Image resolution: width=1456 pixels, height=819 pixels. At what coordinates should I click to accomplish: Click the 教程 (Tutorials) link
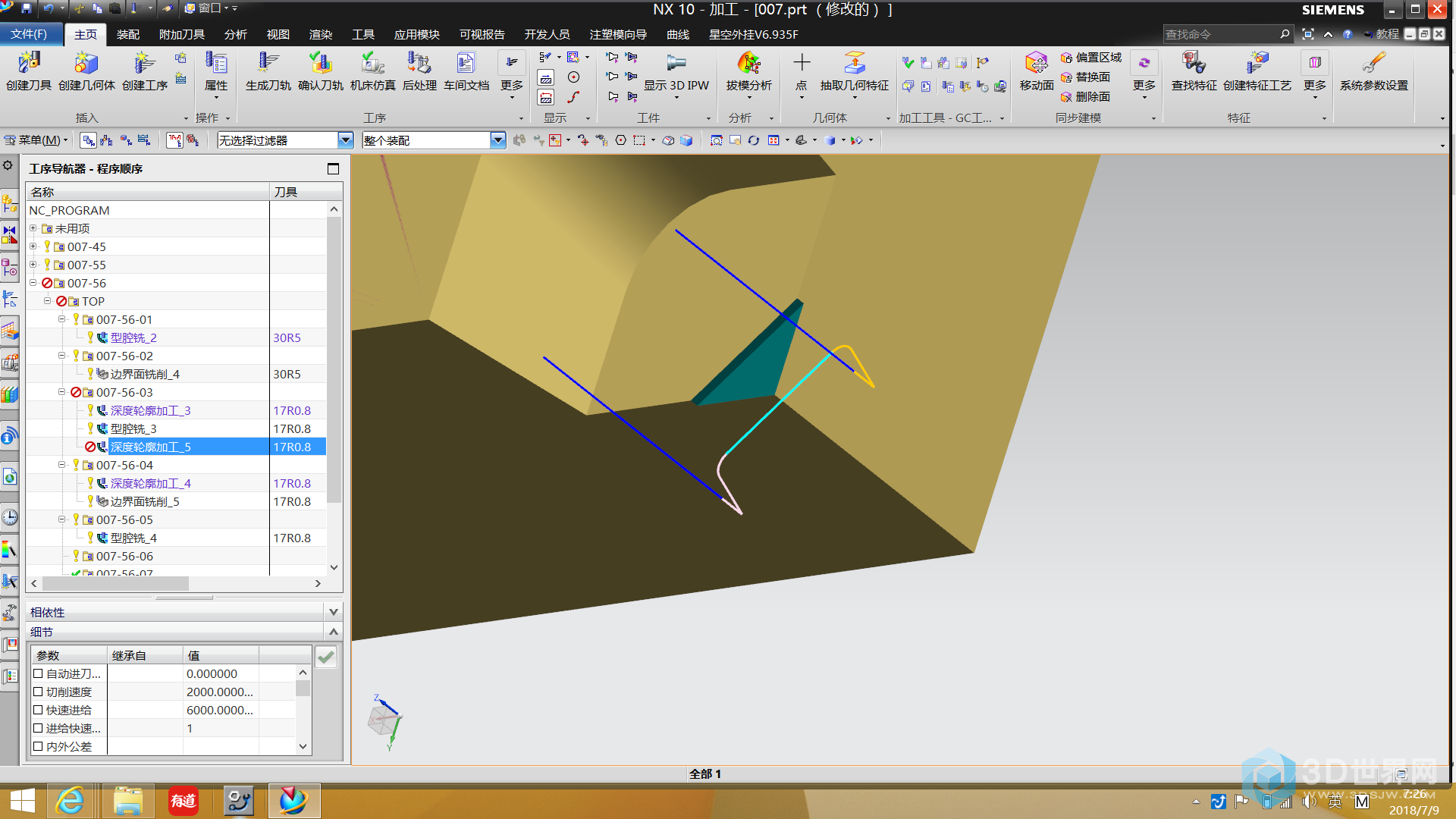pyautogui.click(x=1382, y=34)
